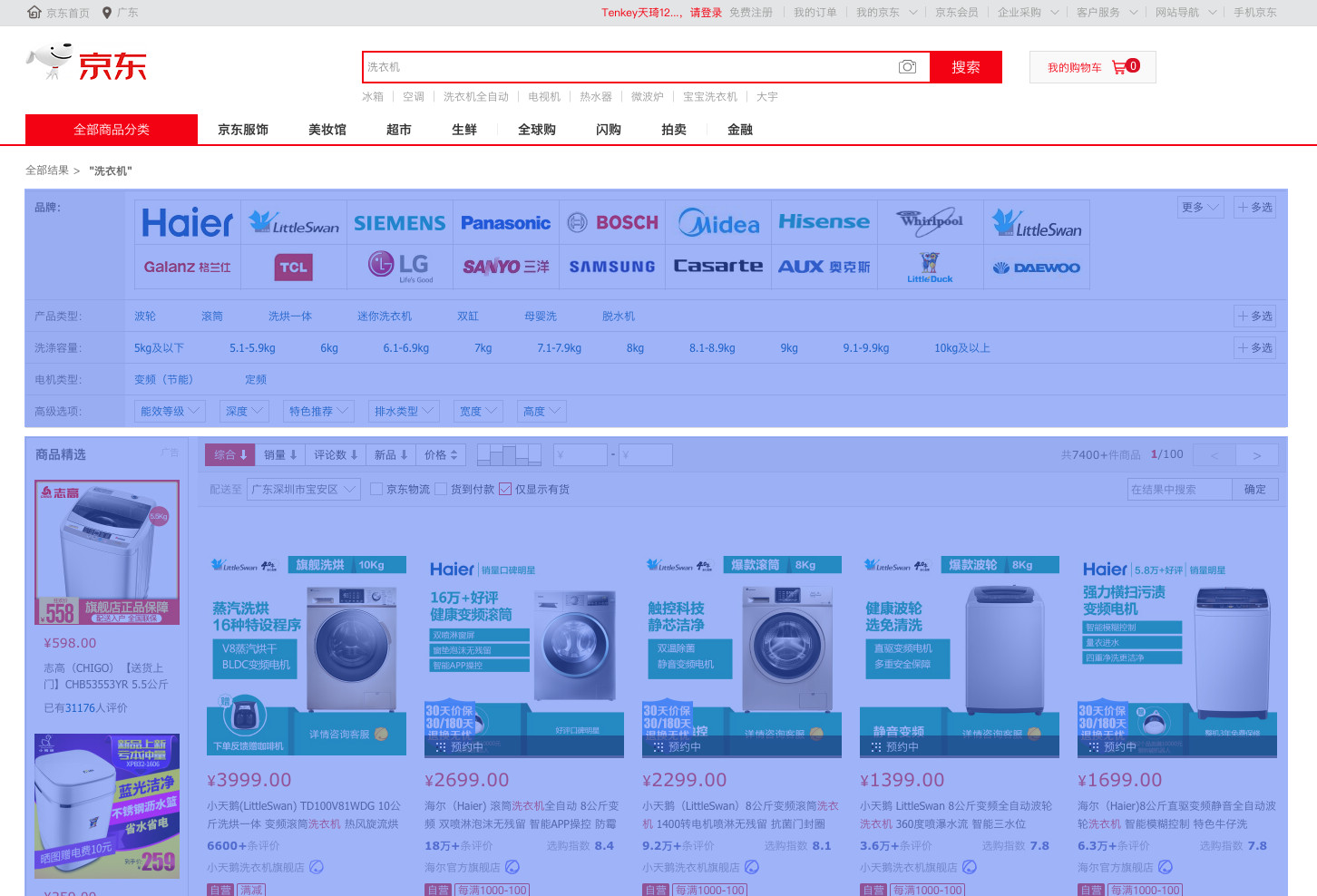Tick the 货到付款 checkbox
1317x896 pixels.
441,489
